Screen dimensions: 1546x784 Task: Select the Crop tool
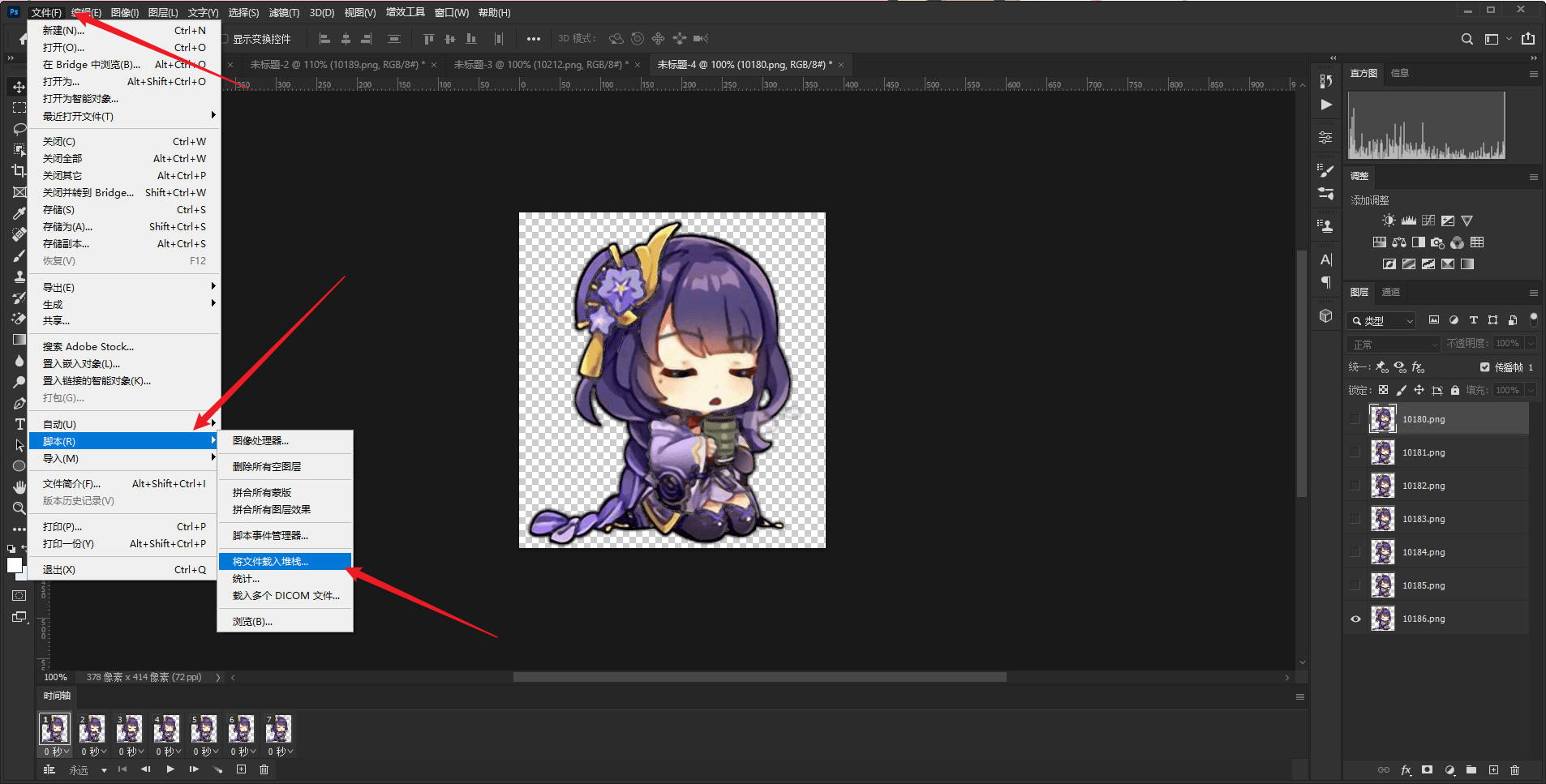pos(19,171)
